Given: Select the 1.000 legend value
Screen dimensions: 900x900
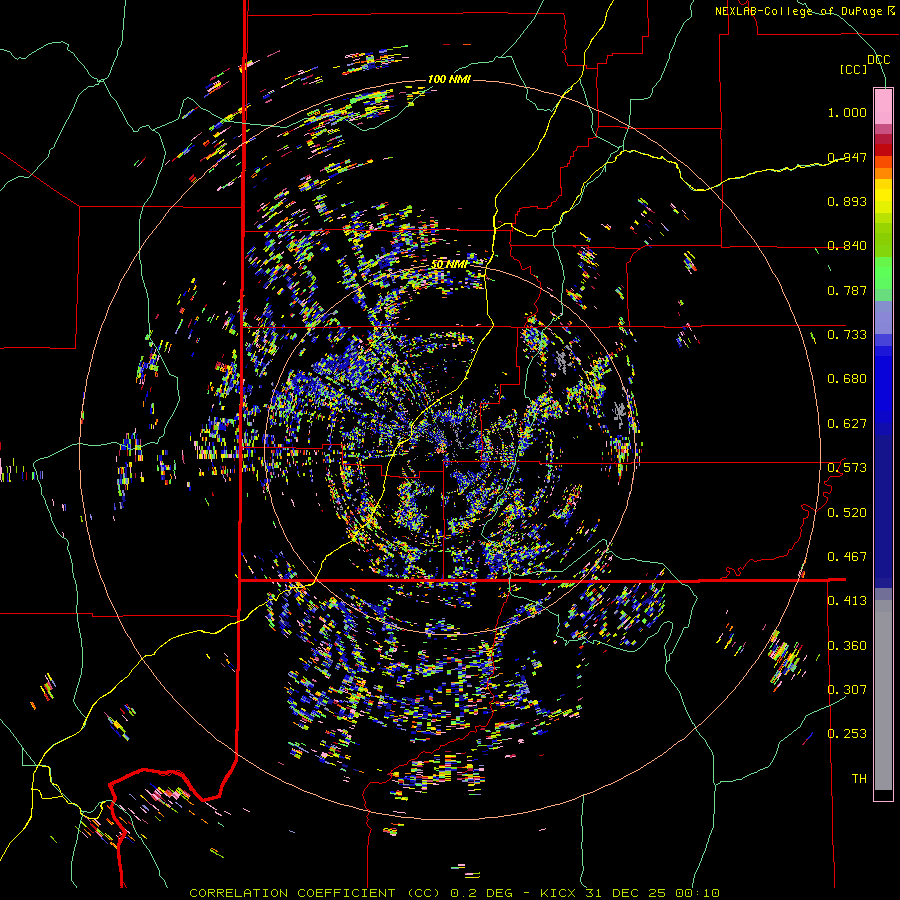Looking at the screenshot, I should pos(847,112).
